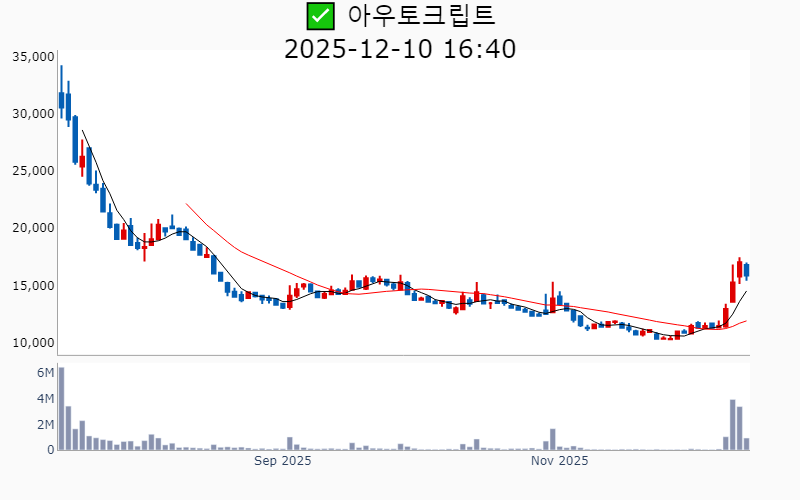Select the 10,000 price axis label
This screenshot has width=800, height=500.
tap(32, 343)
